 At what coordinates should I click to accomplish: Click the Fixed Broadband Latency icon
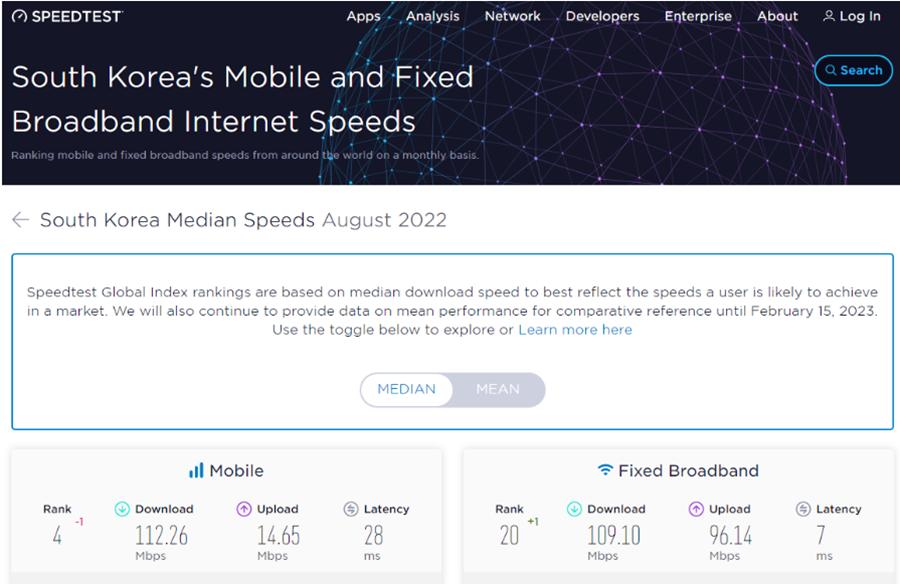point(803,509)
